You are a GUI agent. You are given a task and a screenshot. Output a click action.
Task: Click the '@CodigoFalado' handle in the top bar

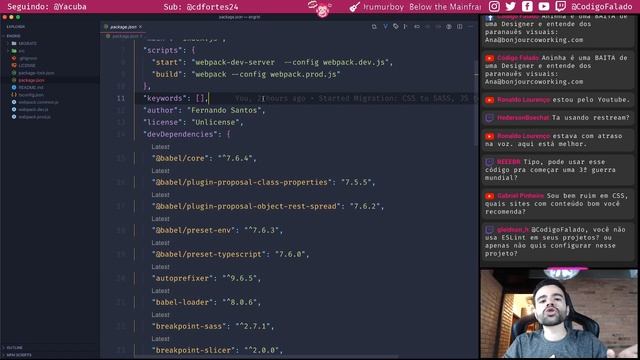coord(602,7)
